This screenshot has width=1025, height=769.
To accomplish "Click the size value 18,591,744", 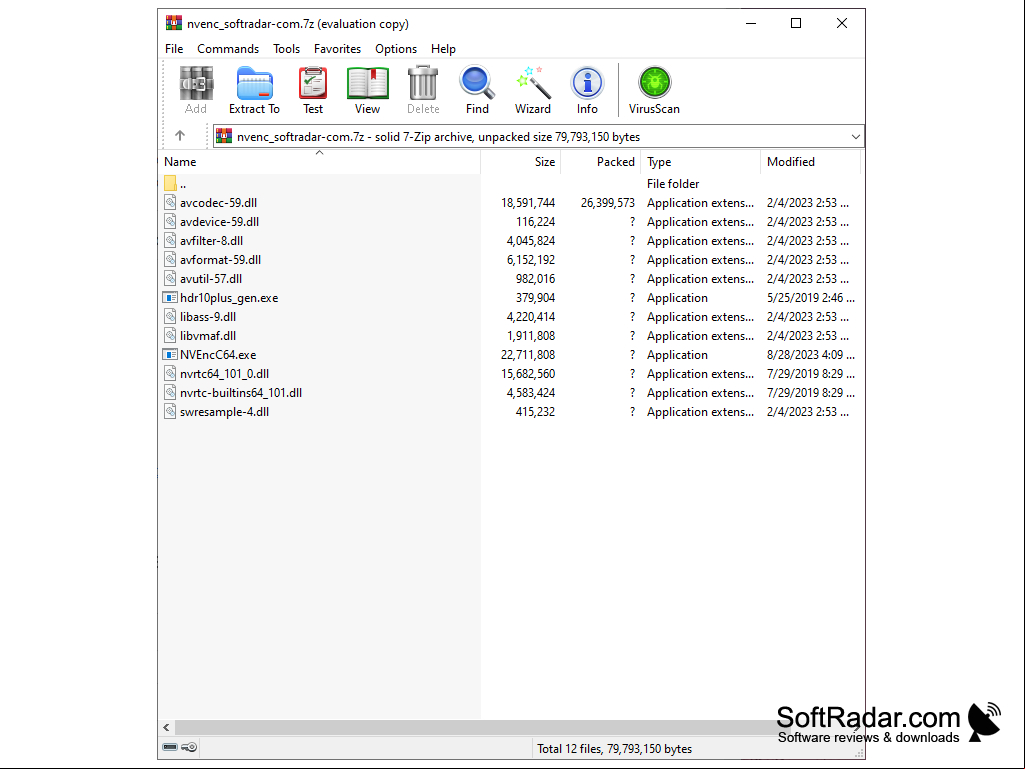I will click(x=528, y=203).
